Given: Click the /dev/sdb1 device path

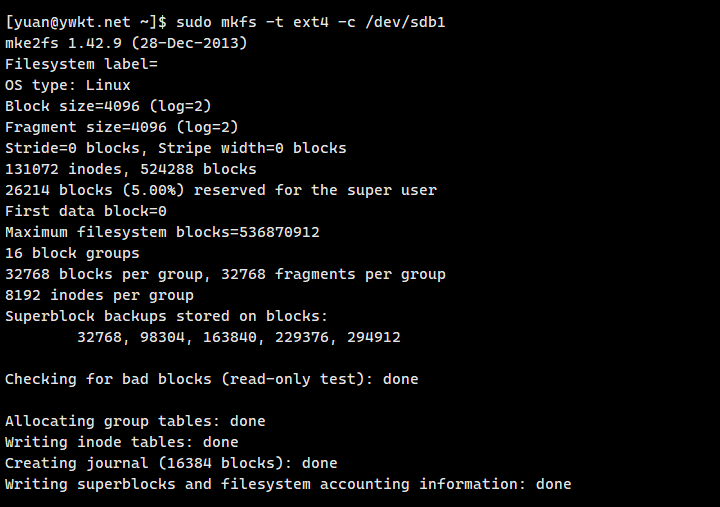Looking at the screenshot, I should tap(405, 22).
